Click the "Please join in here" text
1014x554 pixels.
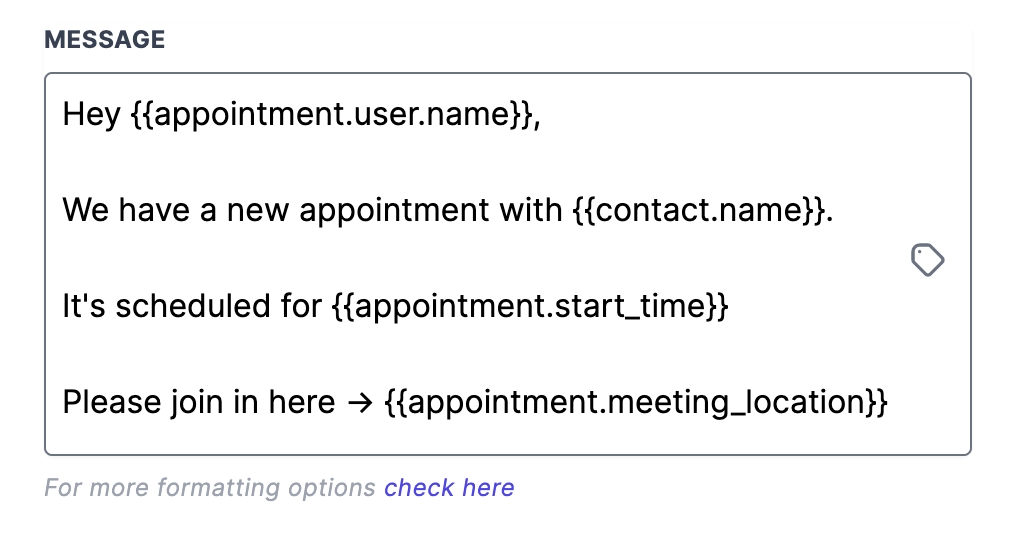[198, 403]
